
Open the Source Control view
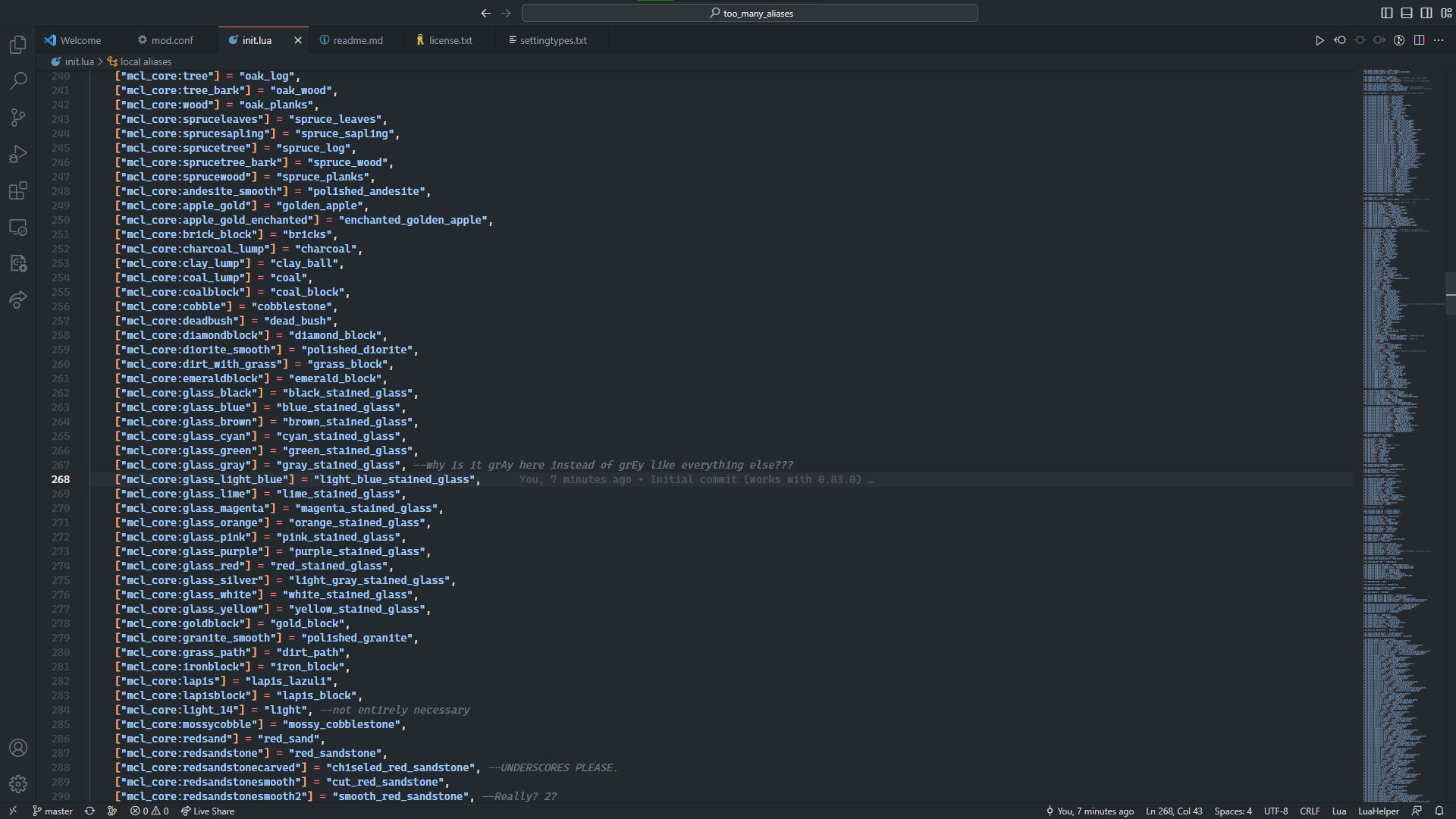[x=18, y=117]
